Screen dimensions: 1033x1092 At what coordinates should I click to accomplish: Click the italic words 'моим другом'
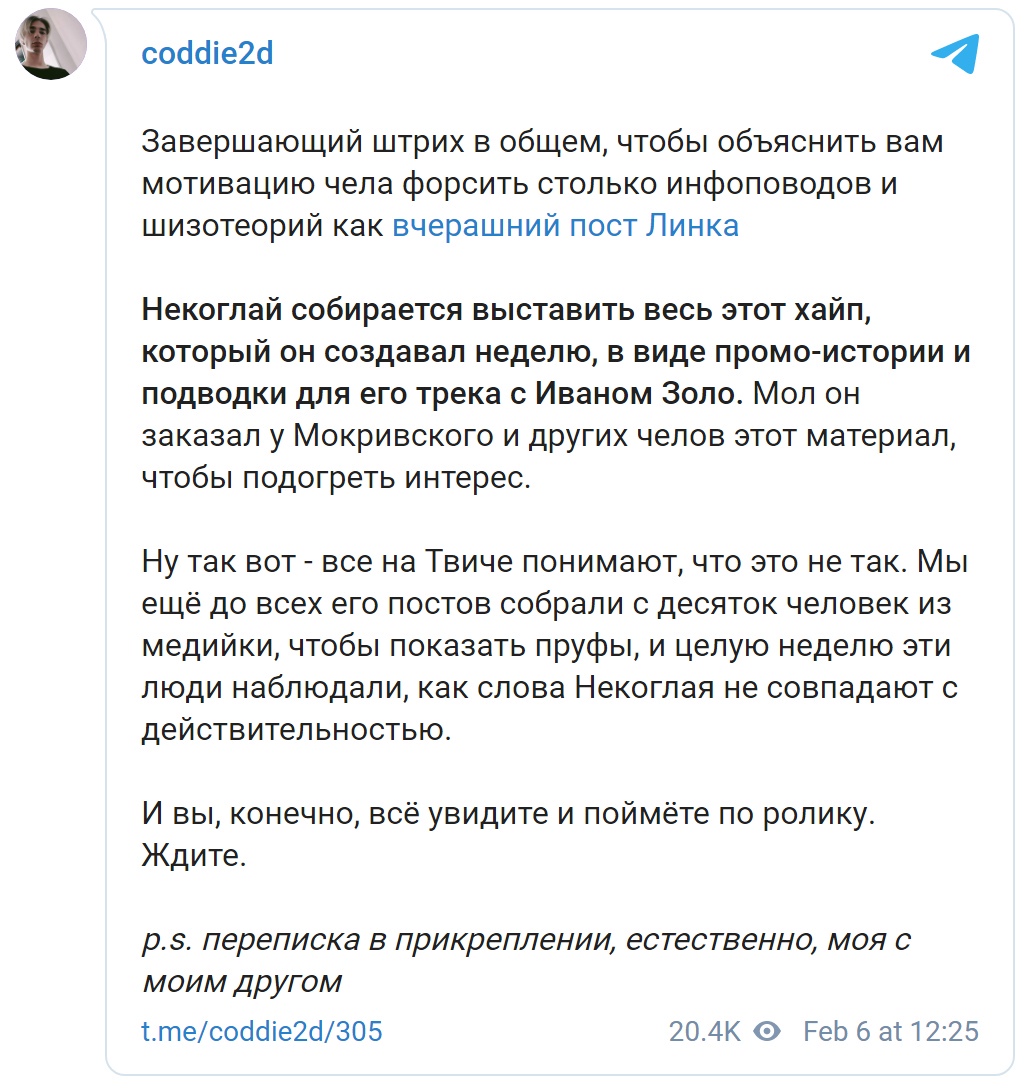pos(242,981)
